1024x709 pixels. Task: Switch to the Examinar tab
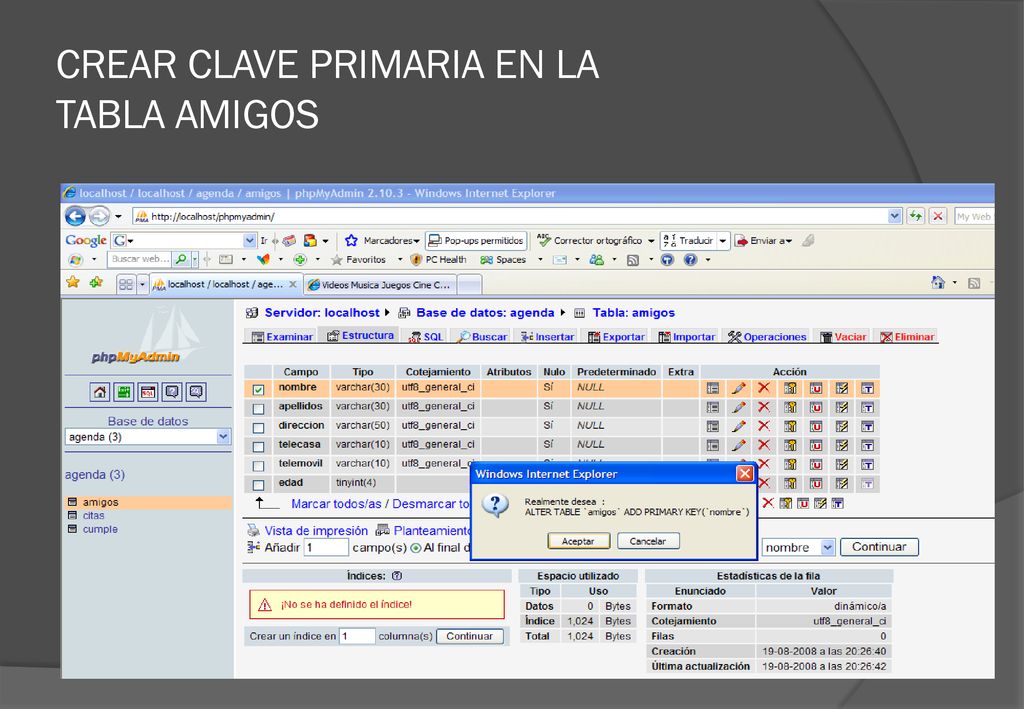(282, 337)
